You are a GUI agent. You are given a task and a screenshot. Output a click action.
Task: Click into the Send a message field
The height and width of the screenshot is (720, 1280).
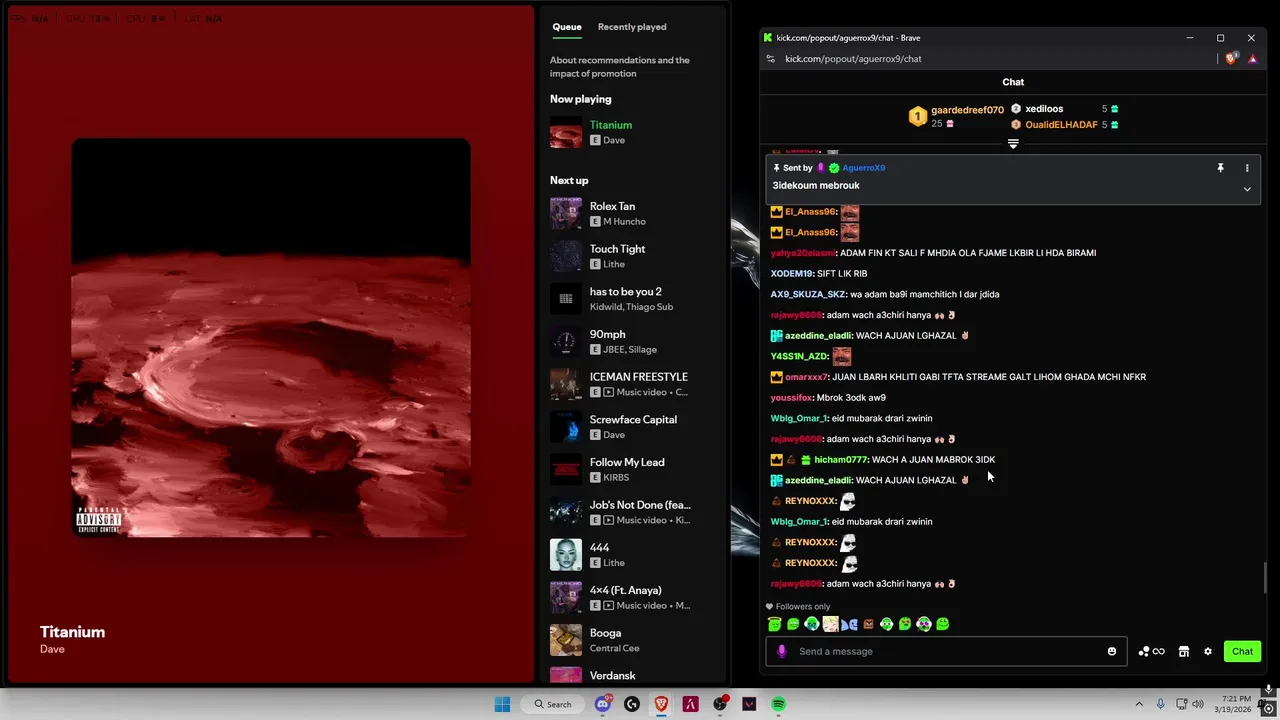[x=946, y=651]
